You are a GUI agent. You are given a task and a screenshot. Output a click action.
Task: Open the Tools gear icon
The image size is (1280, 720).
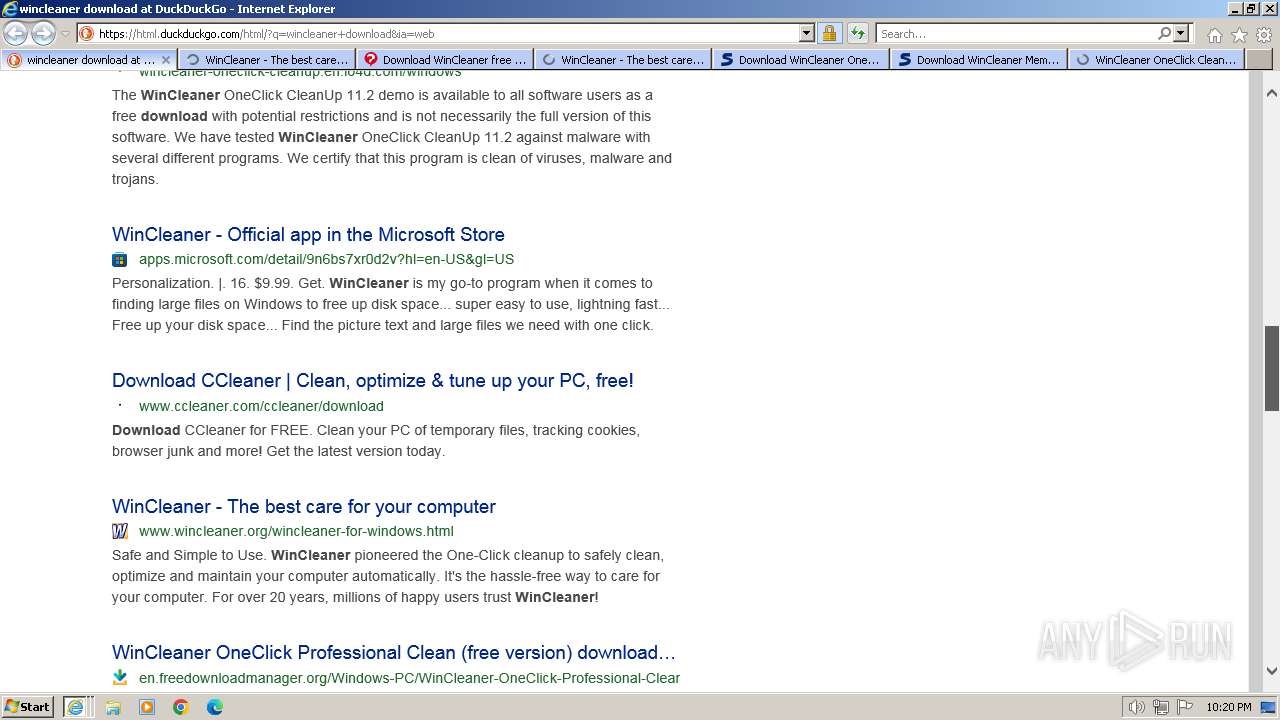pos(1263,35)
